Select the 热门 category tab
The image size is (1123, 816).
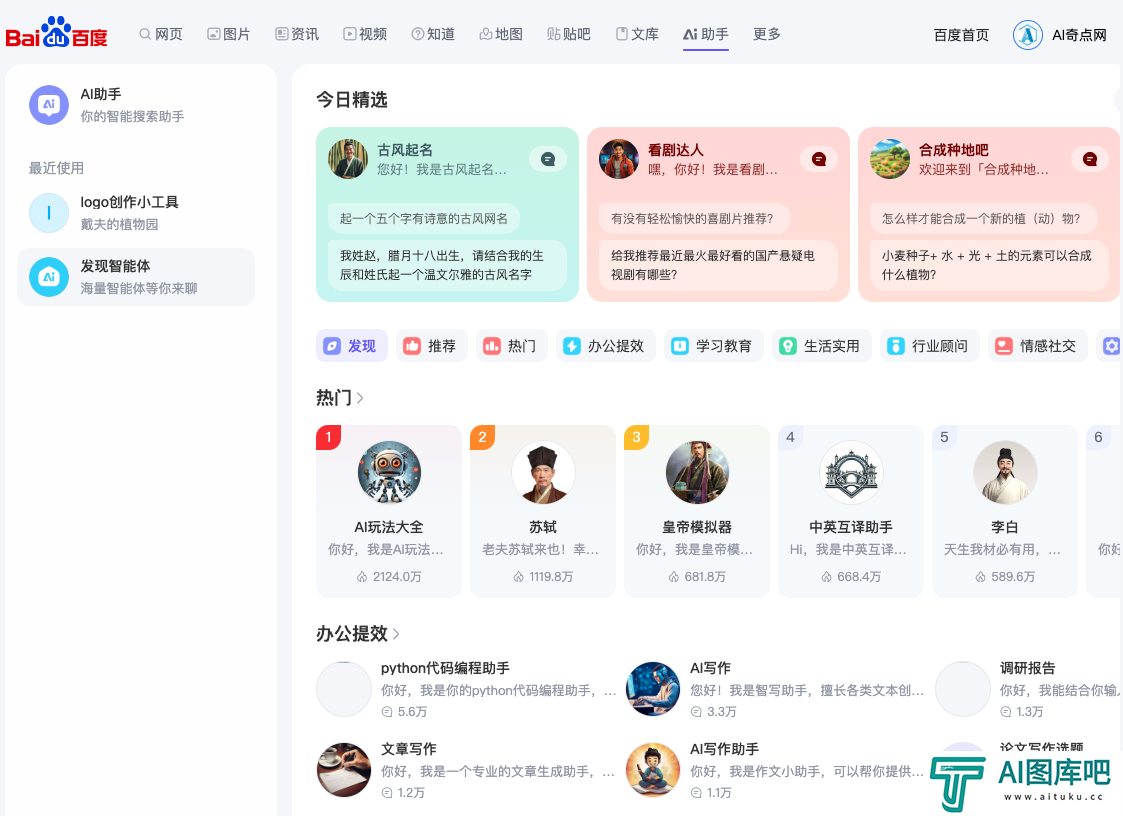511,346
